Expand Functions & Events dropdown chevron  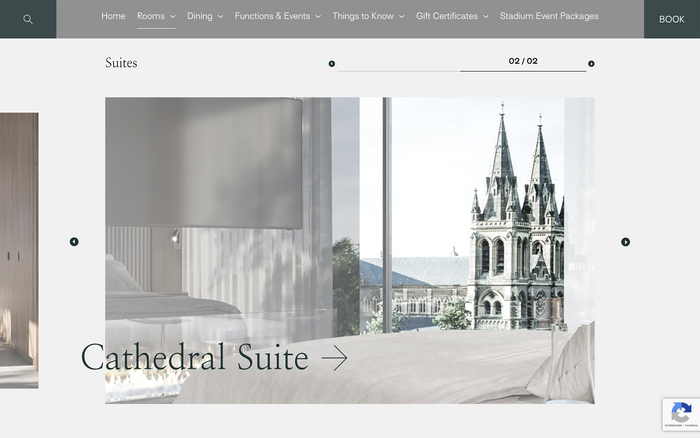click(x=318, y=17)
